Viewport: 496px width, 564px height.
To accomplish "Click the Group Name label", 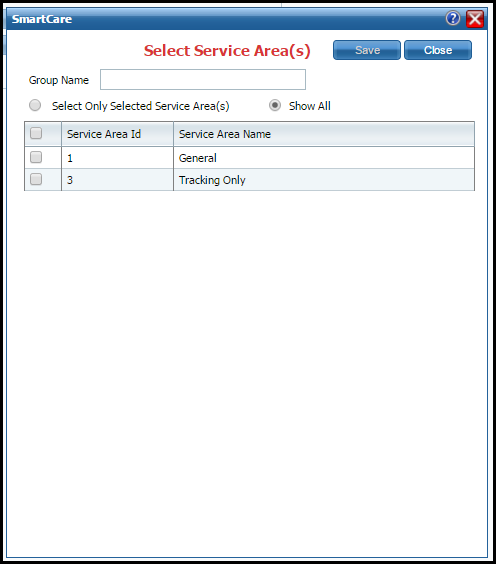I will coord(59,80).
